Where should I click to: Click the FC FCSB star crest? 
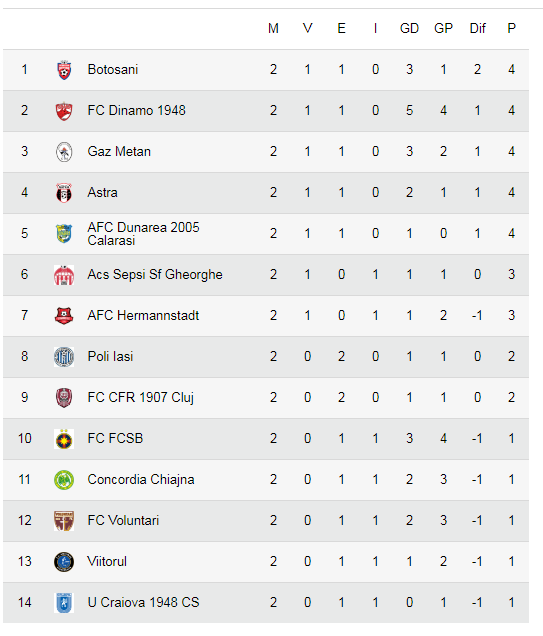(x=64, y=438)
